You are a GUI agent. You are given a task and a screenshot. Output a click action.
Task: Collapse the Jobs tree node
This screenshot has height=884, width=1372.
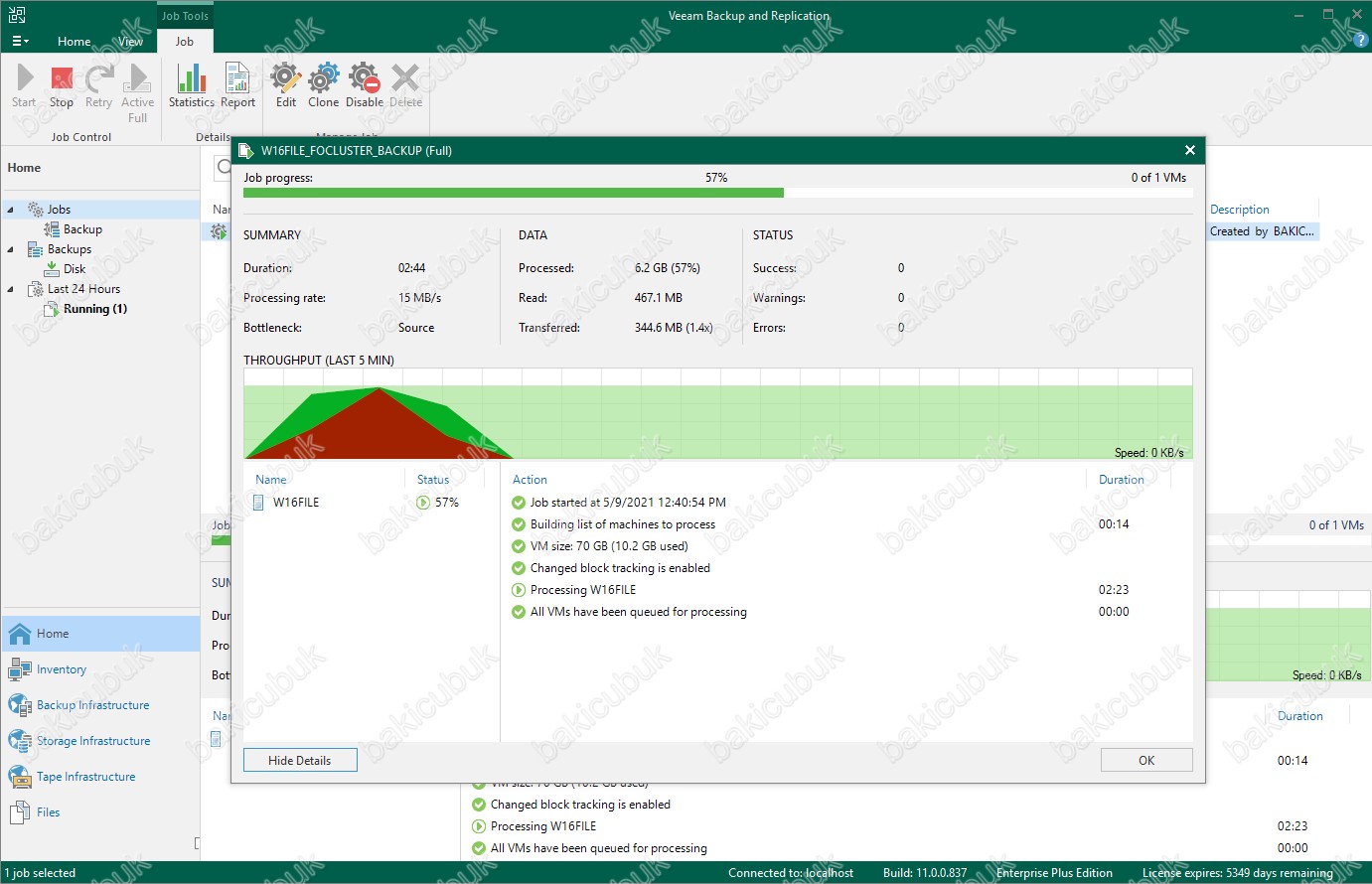[11, 210]
